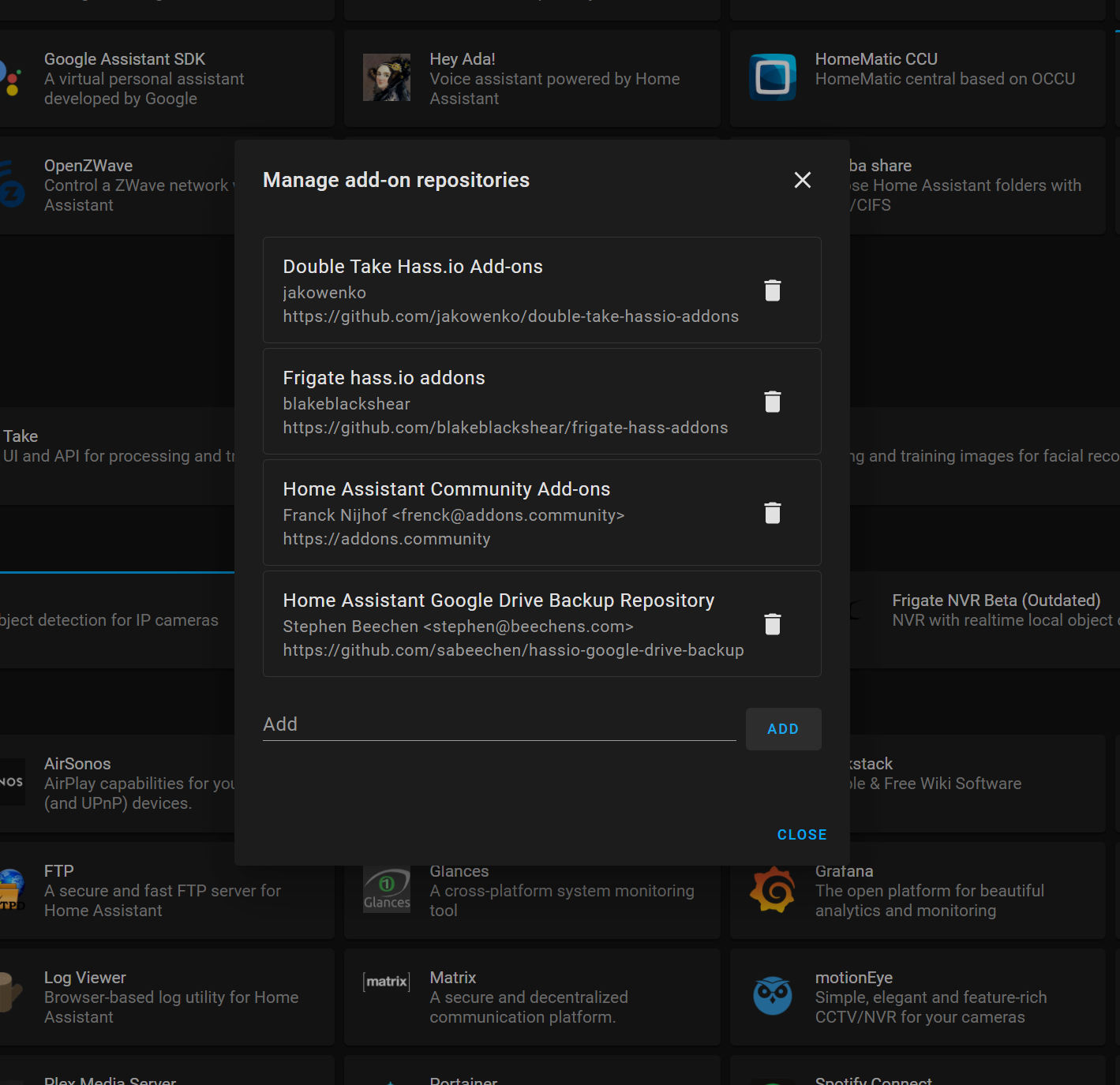Screen dimensions: 1120x1085
Task: Click the CLOSE text button
Action: tap(802, 835)
